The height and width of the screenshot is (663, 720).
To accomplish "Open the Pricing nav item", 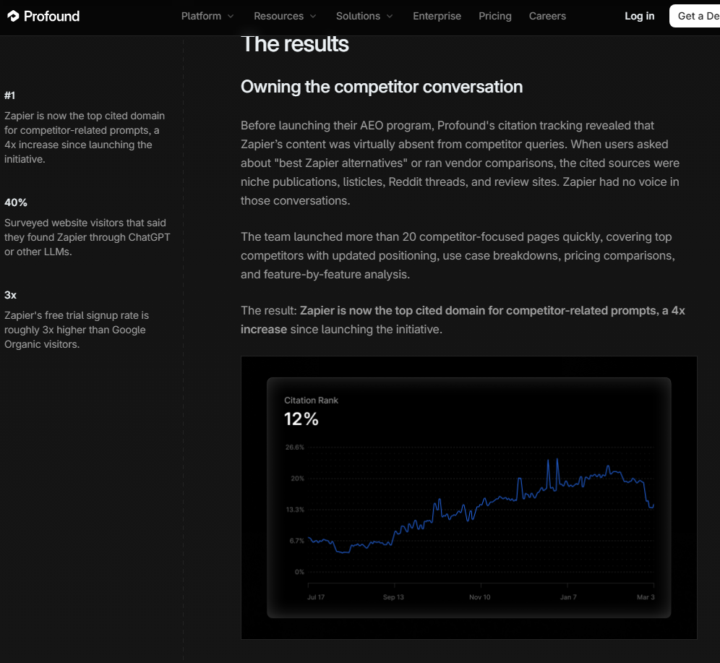I will 495,16.
